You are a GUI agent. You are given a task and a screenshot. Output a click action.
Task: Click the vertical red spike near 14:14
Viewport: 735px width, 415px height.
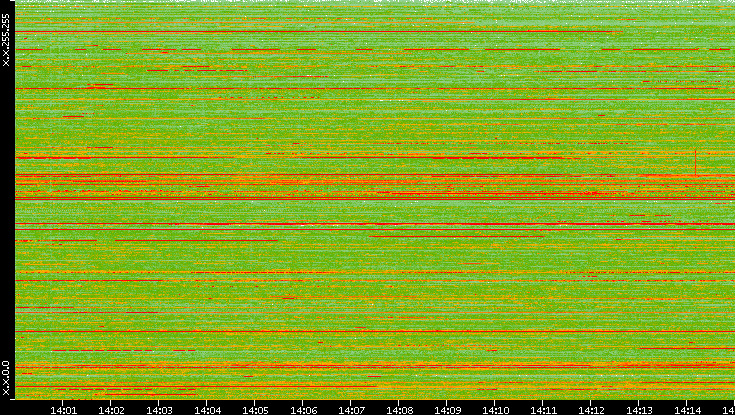point(696,163)
